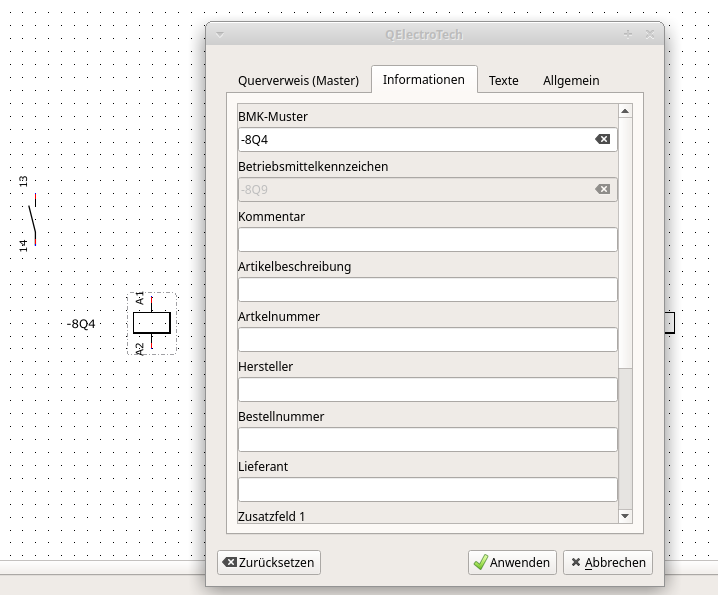Image resolution: width=718 pixels, height=595 pixels.
Task: Click Anwenden to apply changes
Action: (512, 562)
